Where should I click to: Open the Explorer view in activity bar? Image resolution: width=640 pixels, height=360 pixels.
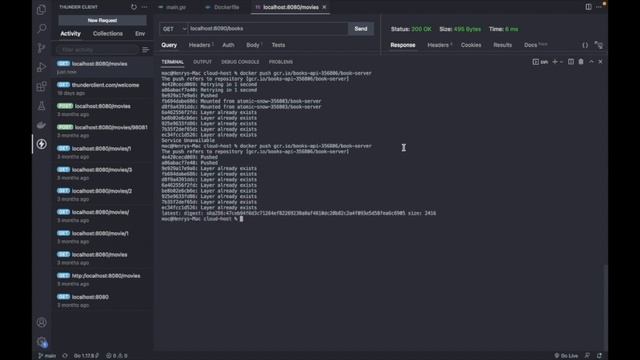[42, 9]
